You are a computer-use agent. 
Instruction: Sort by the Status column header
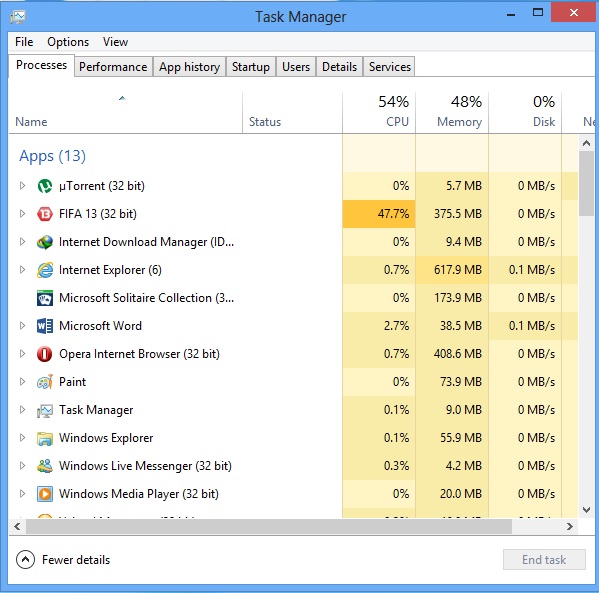pos(292,113)
